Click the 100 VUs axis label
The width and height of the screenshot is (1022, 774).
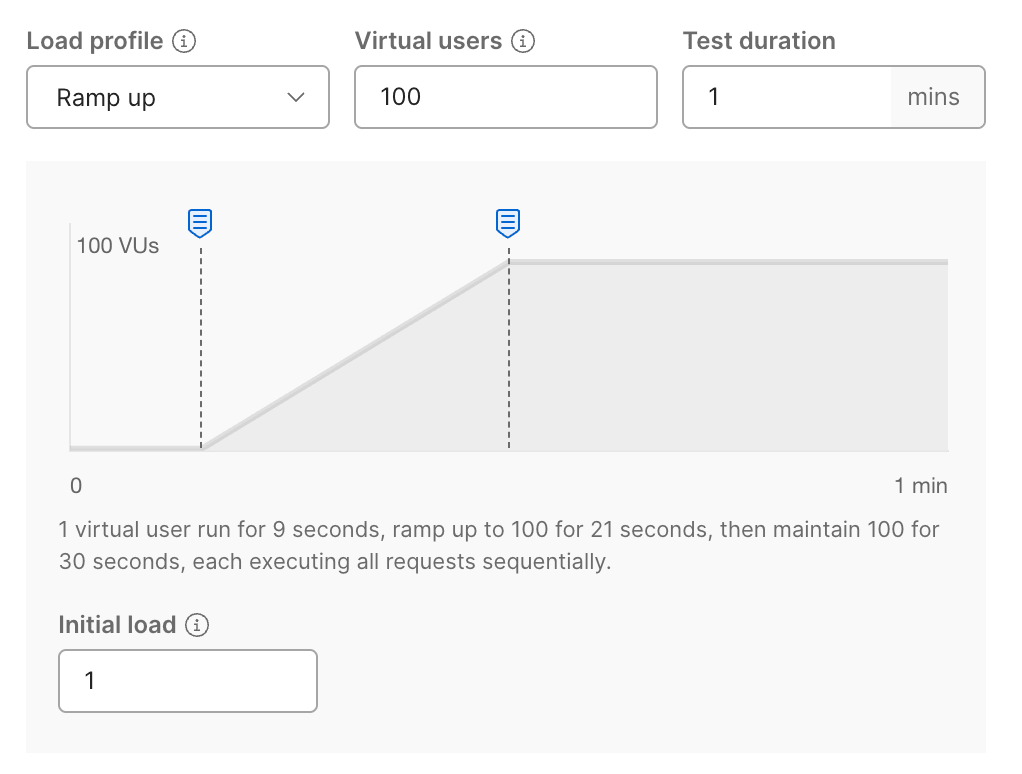(x=118, y=246)
